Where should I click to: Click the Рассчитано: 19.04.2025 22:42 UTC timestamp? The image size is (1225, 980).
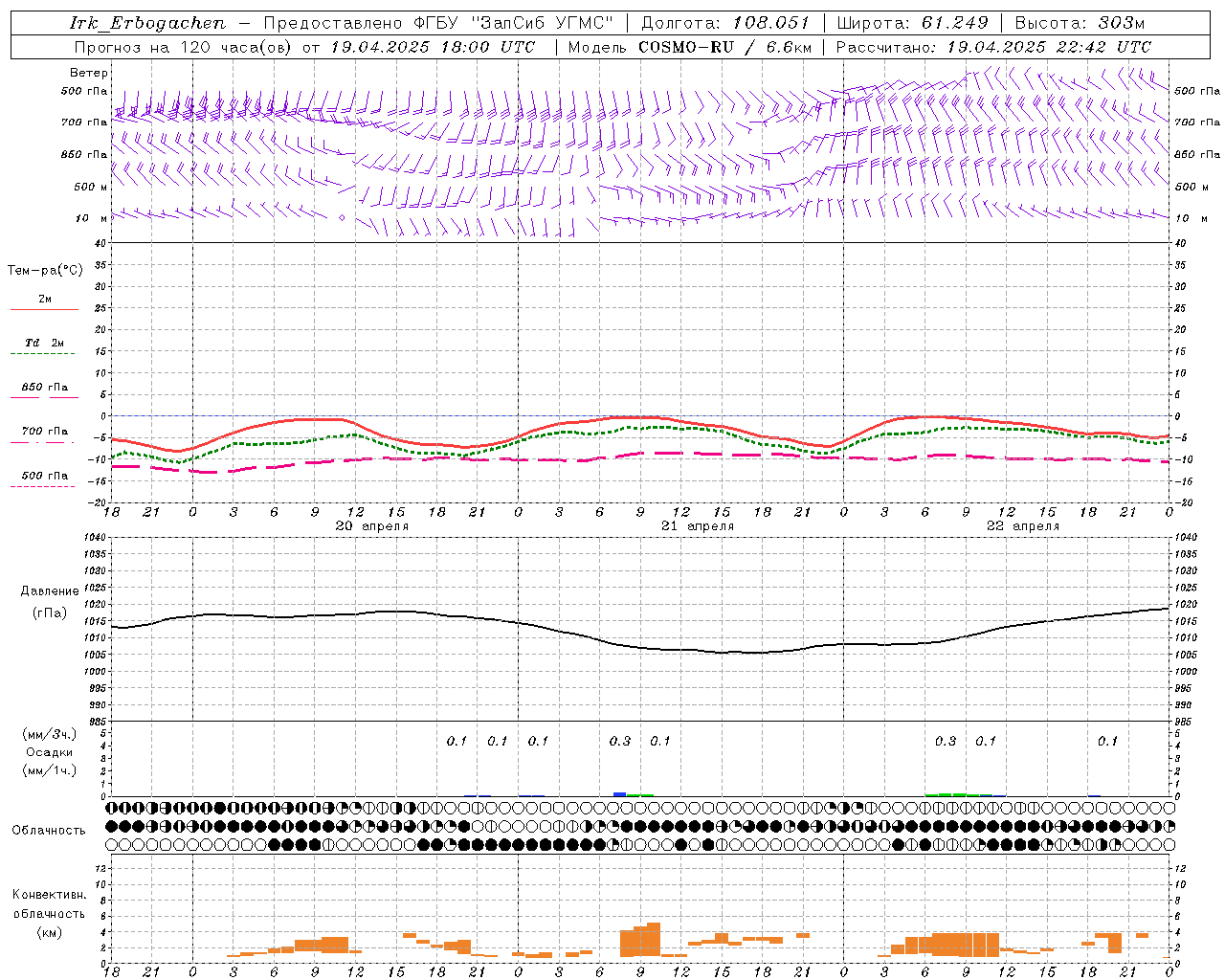(x=993, y=47)
